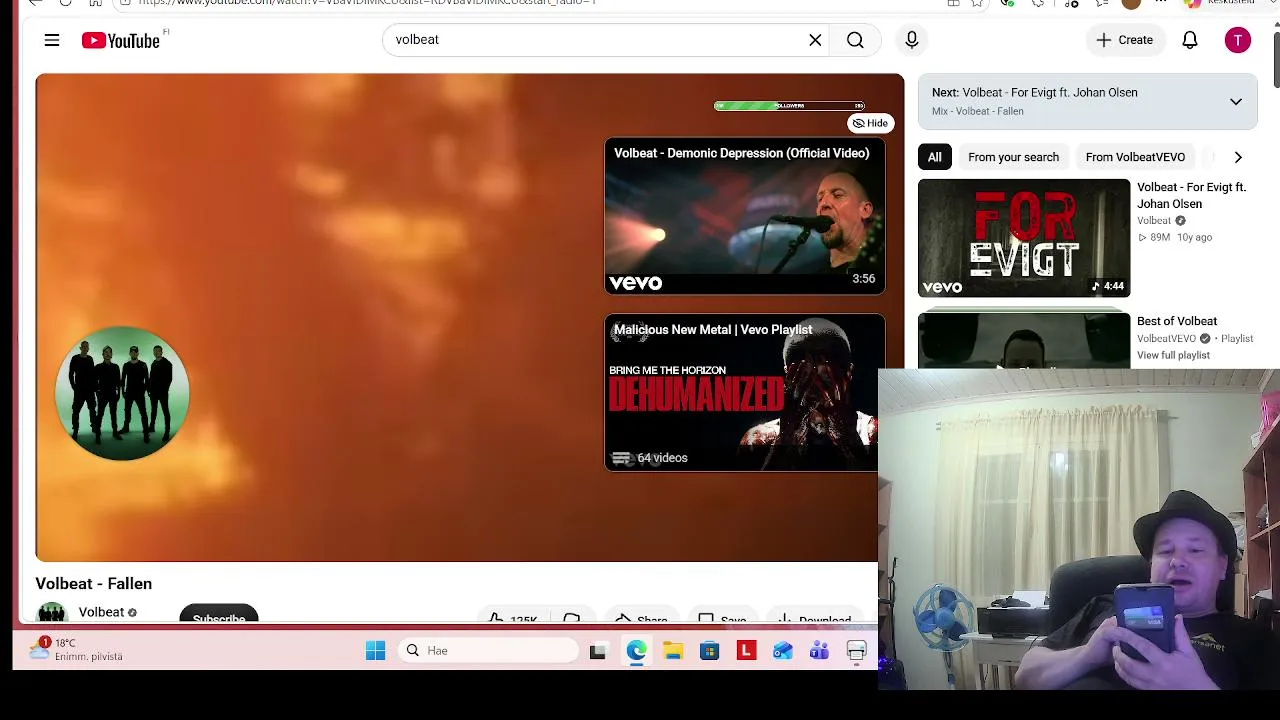Open Volbeat Demonic Depression end-screen video
This screenshot has height=720, width=1280.
tap(745, 216)
